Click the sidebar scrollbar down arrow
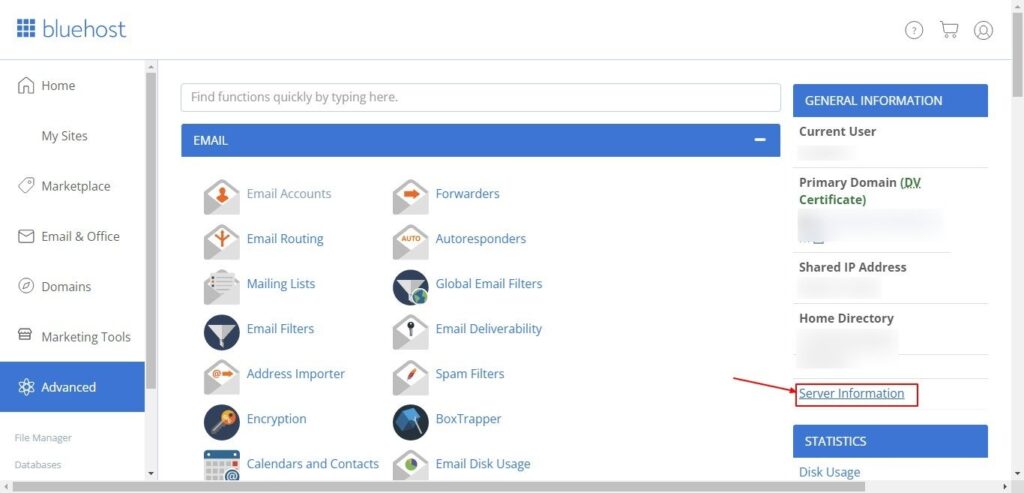The height and width of the screenshot is (493, 1024). (151, 473)
